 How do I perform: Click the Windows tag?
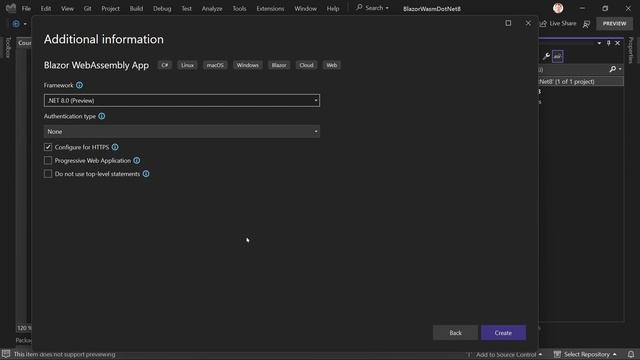[x=247, y=65]
